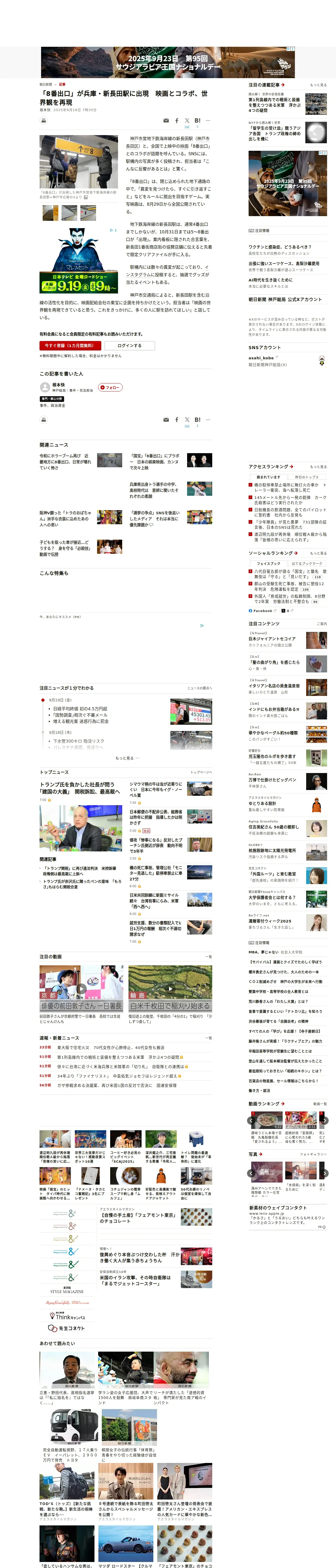Screen dimensions: 336x1568
Task: Follow writer 根本快 with フォロー button
Action: click(x=111, y=387)
